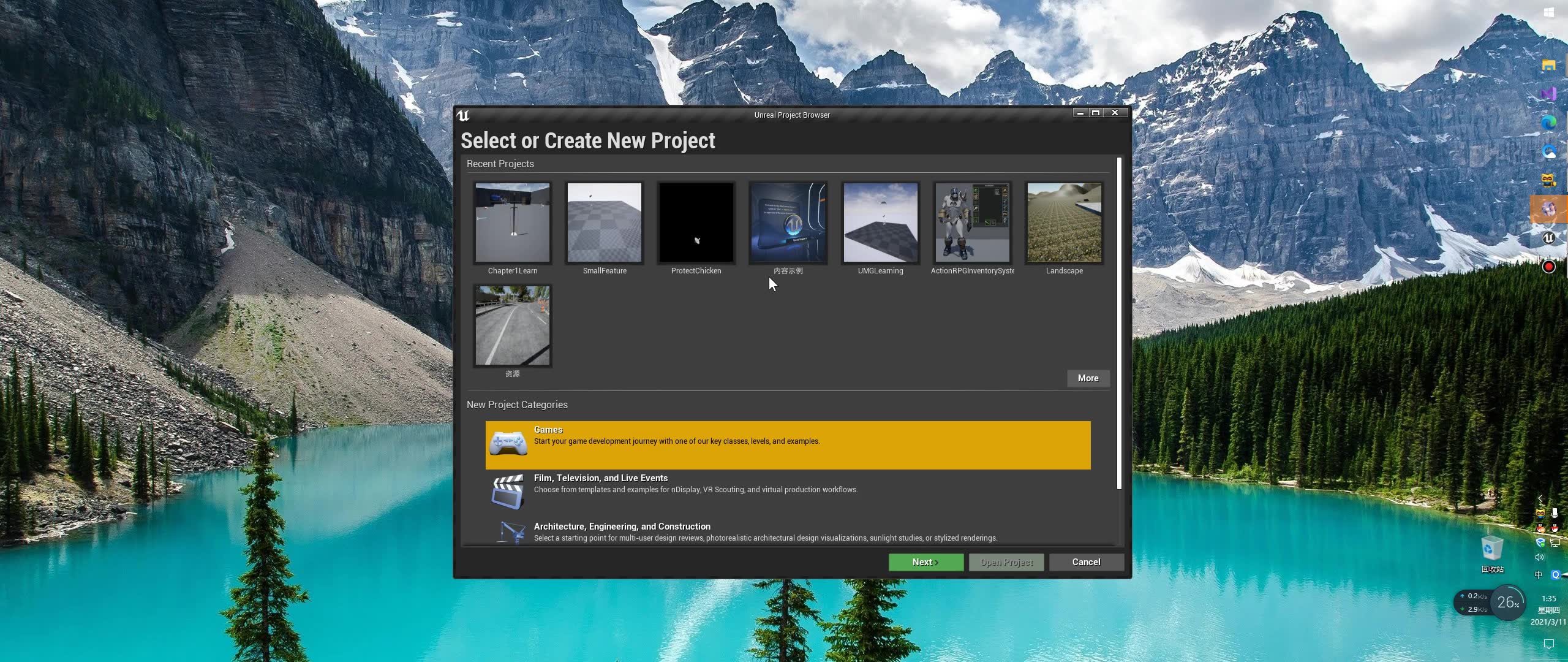Cancel the project browser dialog
Screen dimensions: 1568x662
tap(1087, 562)
